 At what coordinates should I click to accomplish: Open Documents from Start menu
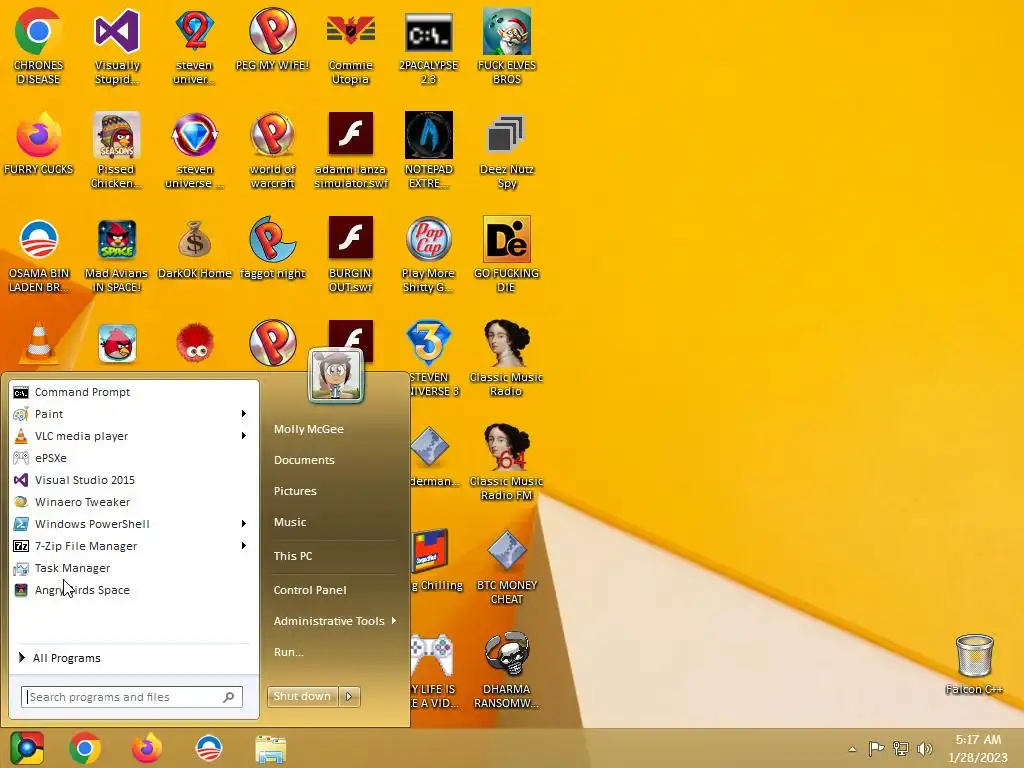[304, 460]
